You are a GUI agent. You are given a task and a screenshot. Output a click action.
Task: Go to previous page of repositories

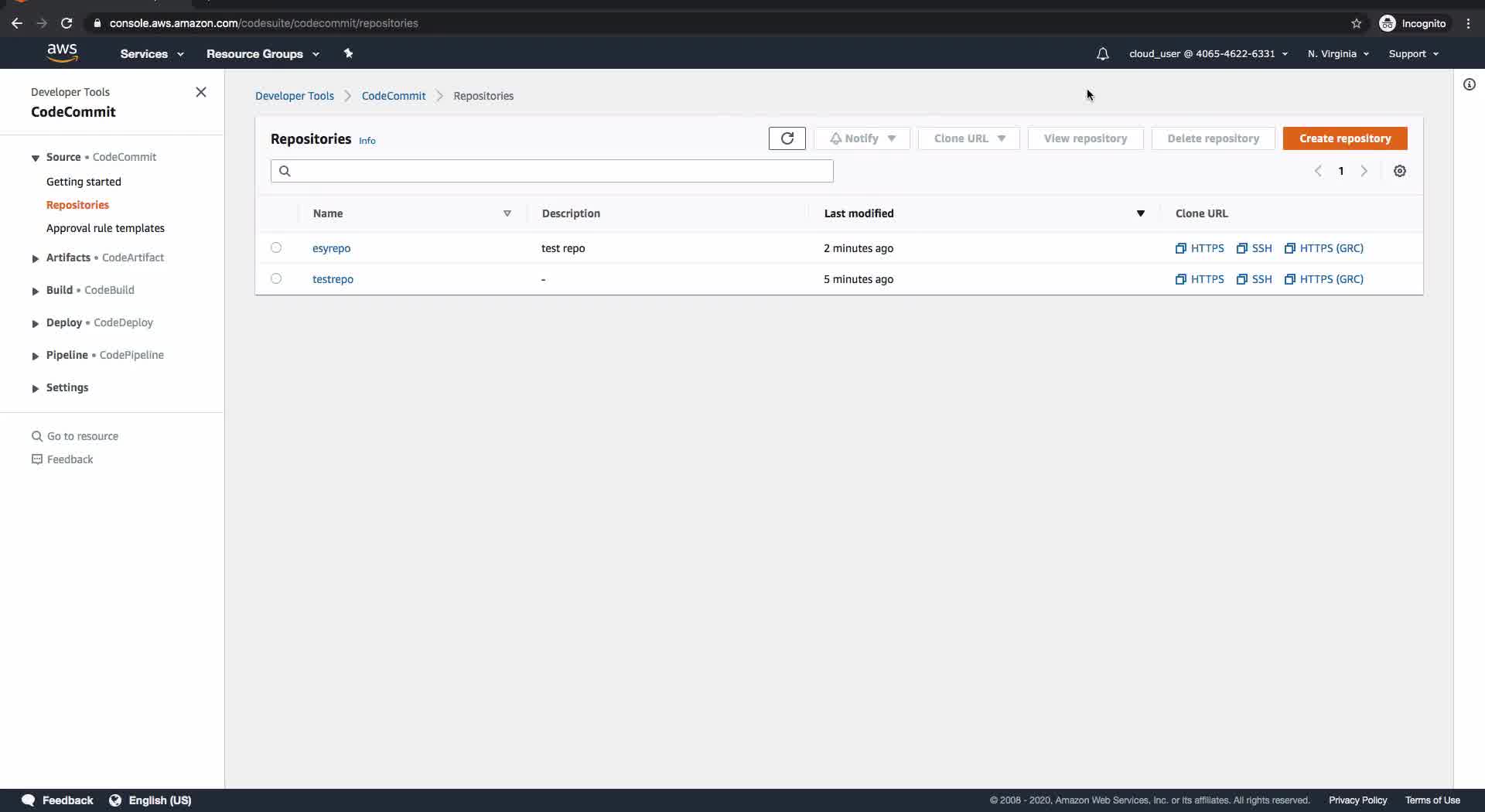(1318, 171)
